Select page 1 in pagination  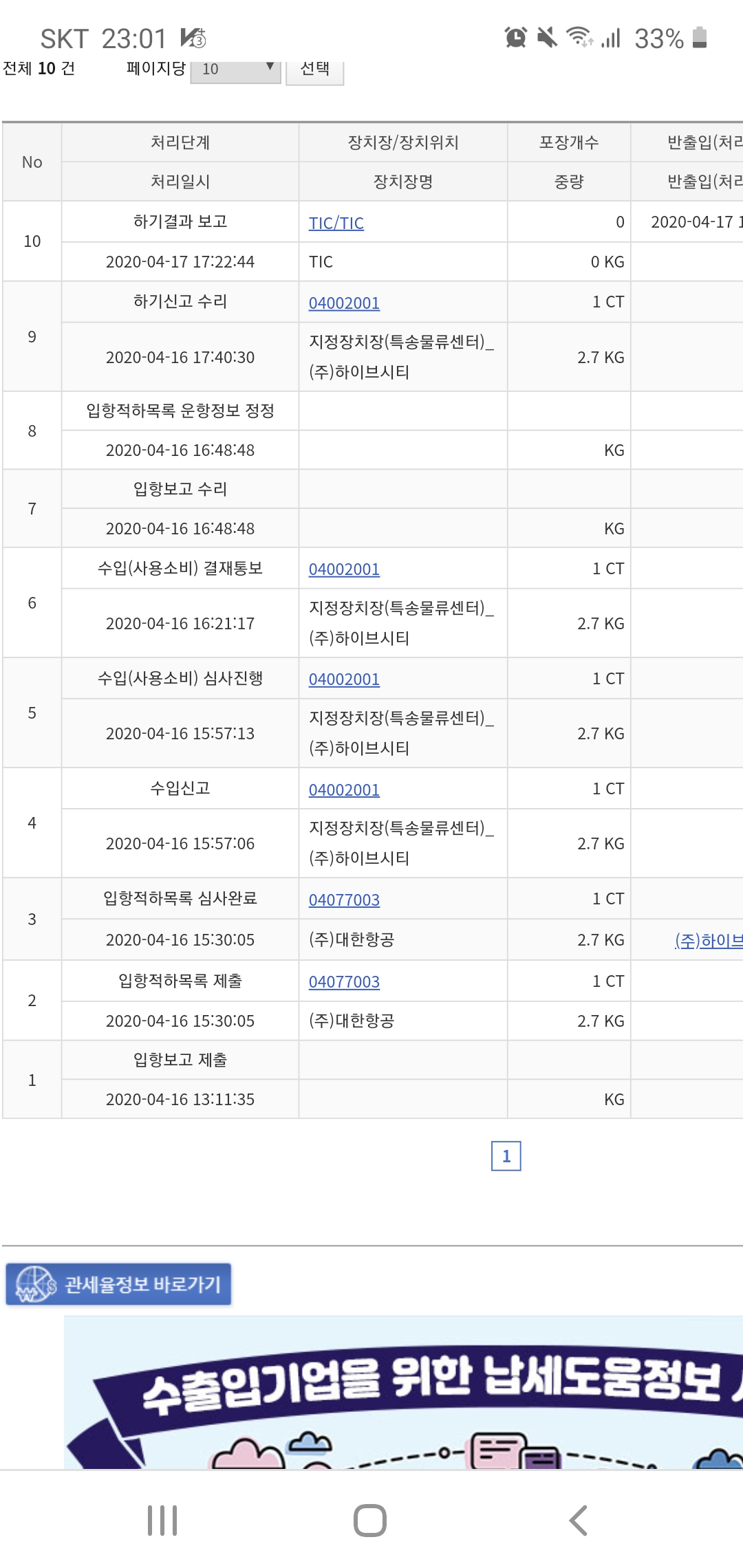[506, 1156]
